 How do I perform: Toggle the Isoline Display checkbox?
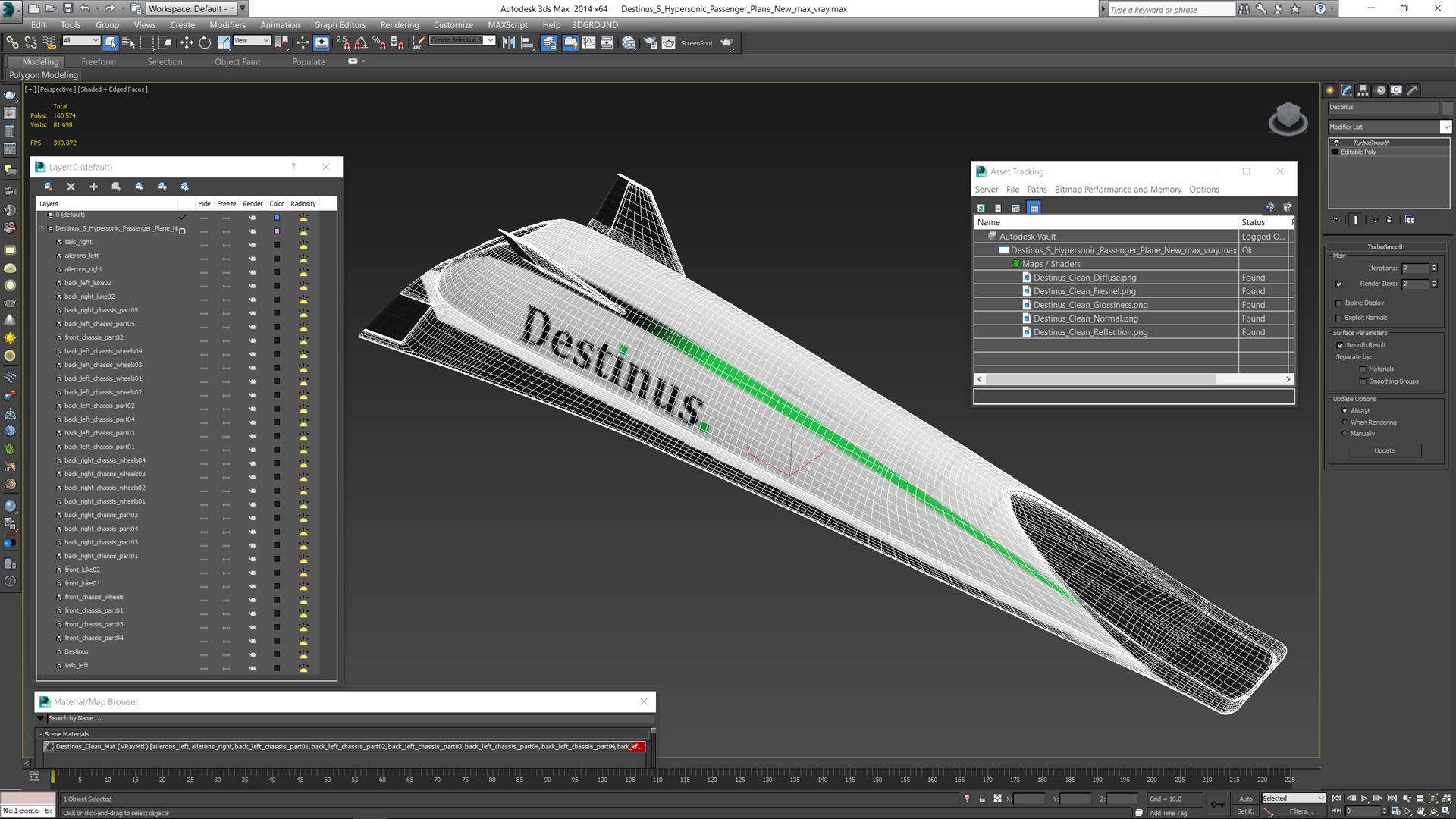pyautogui.click(x=1339, y=303)
